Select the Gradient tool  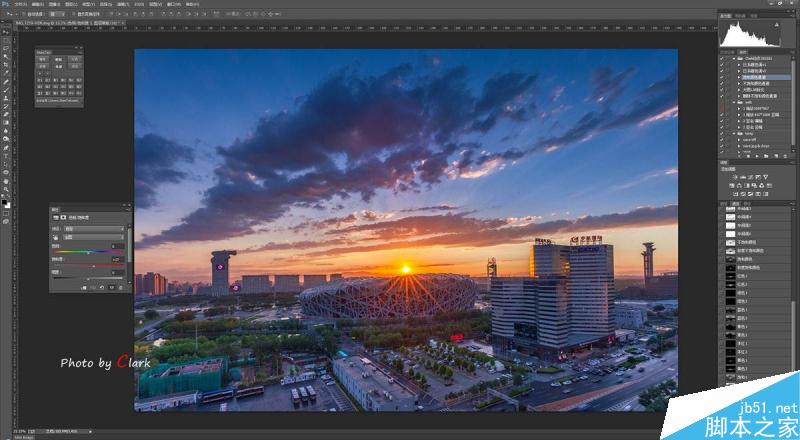[x=6, y=123]
